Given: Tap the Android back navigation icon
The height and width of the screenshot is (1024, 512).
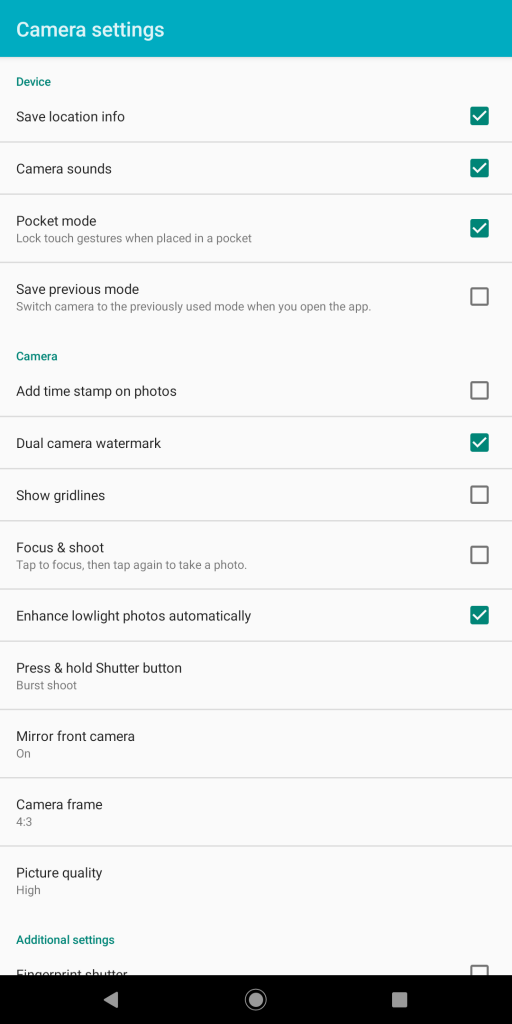Looking at the screenshot, I should [x=112, y=999].
